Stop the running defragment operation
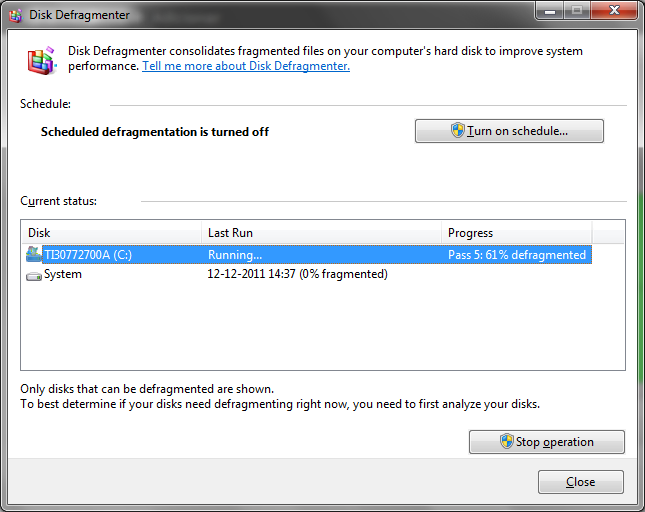This screenshot has height=512, width=645. click(x=546, y=442)
